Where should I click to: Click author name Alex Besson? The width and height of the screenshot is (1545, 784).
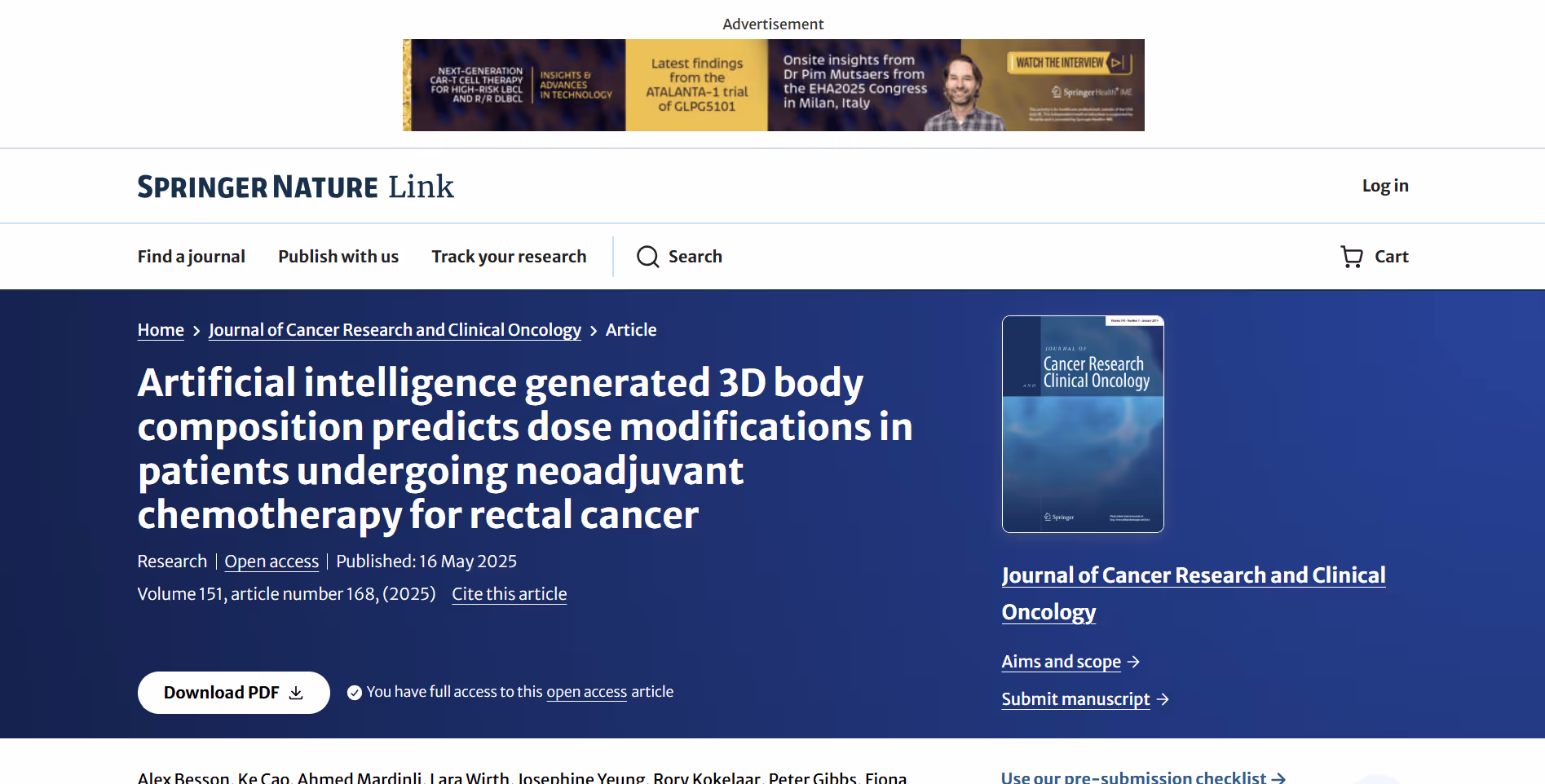[x=183, y=778]
